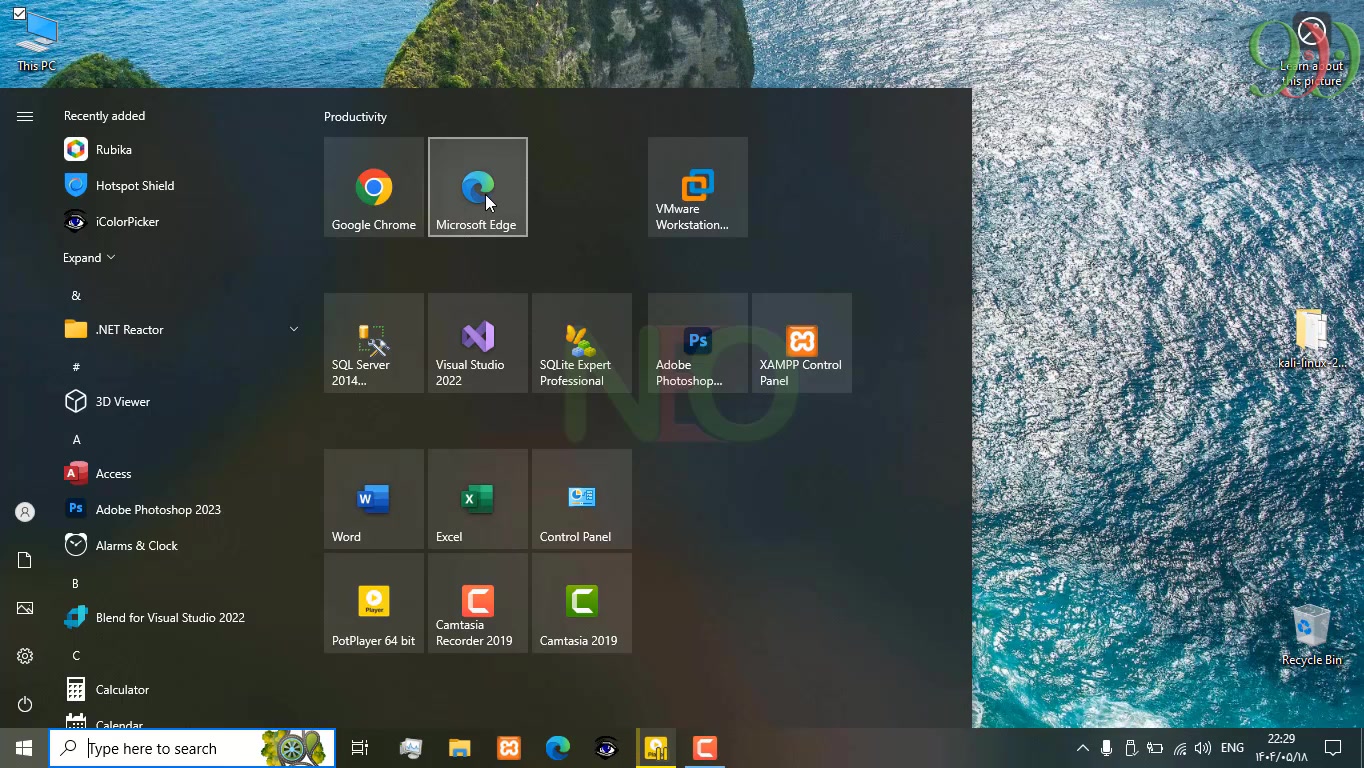The width and height of the screenshot is (1364, 768).
Task: Launch Hotspot Shield from the app list
Action: (x=180, y=186)
